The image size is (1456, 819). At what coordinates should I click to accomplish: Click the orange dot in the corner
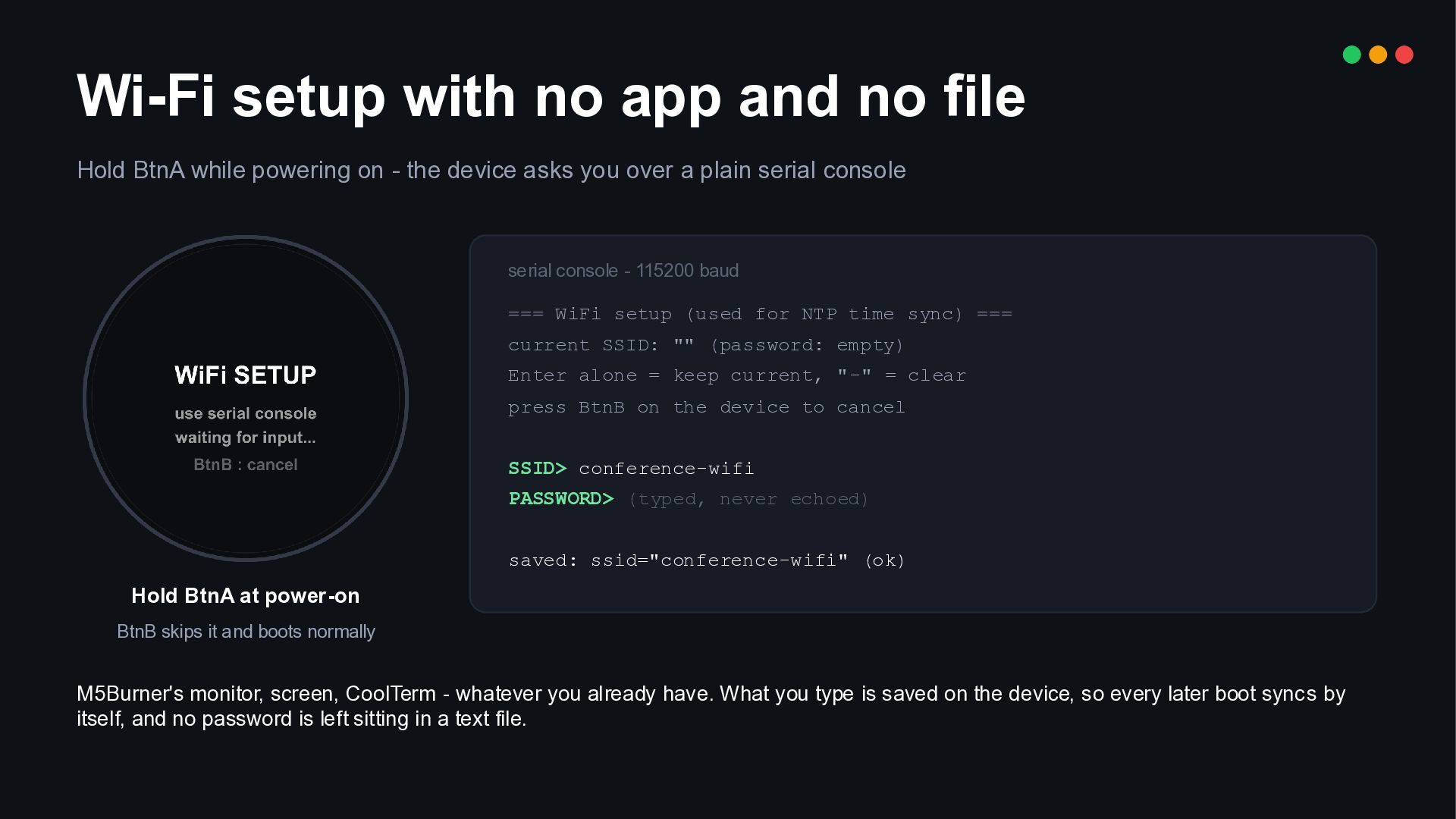click(1378, 55)
